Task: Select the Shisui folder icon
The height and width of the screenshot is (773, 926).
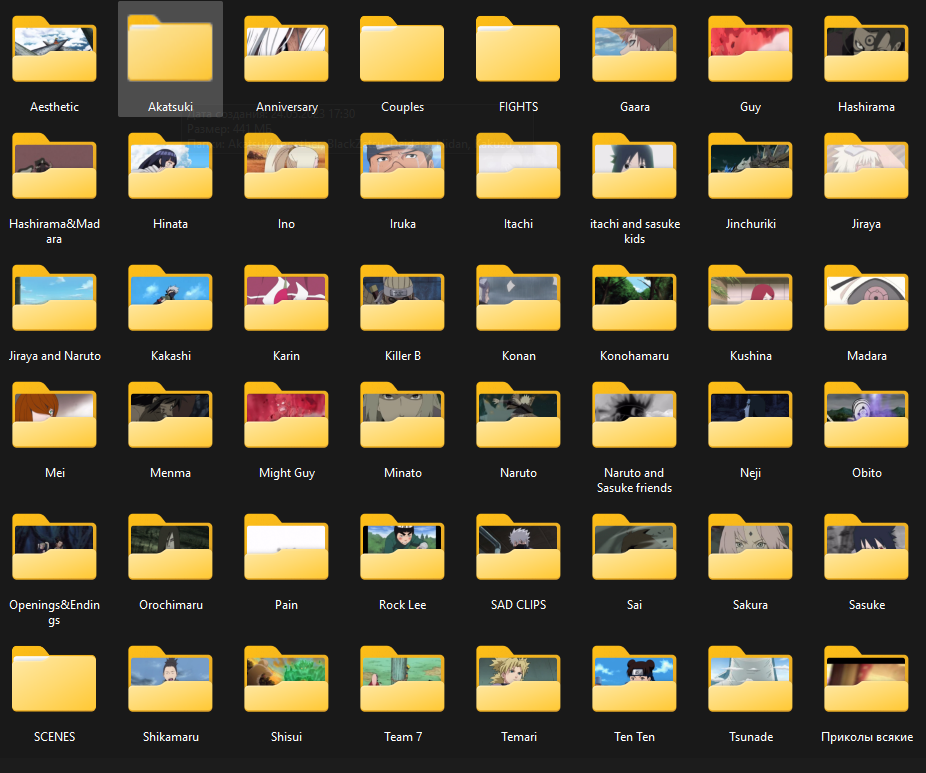Action: 286,679
